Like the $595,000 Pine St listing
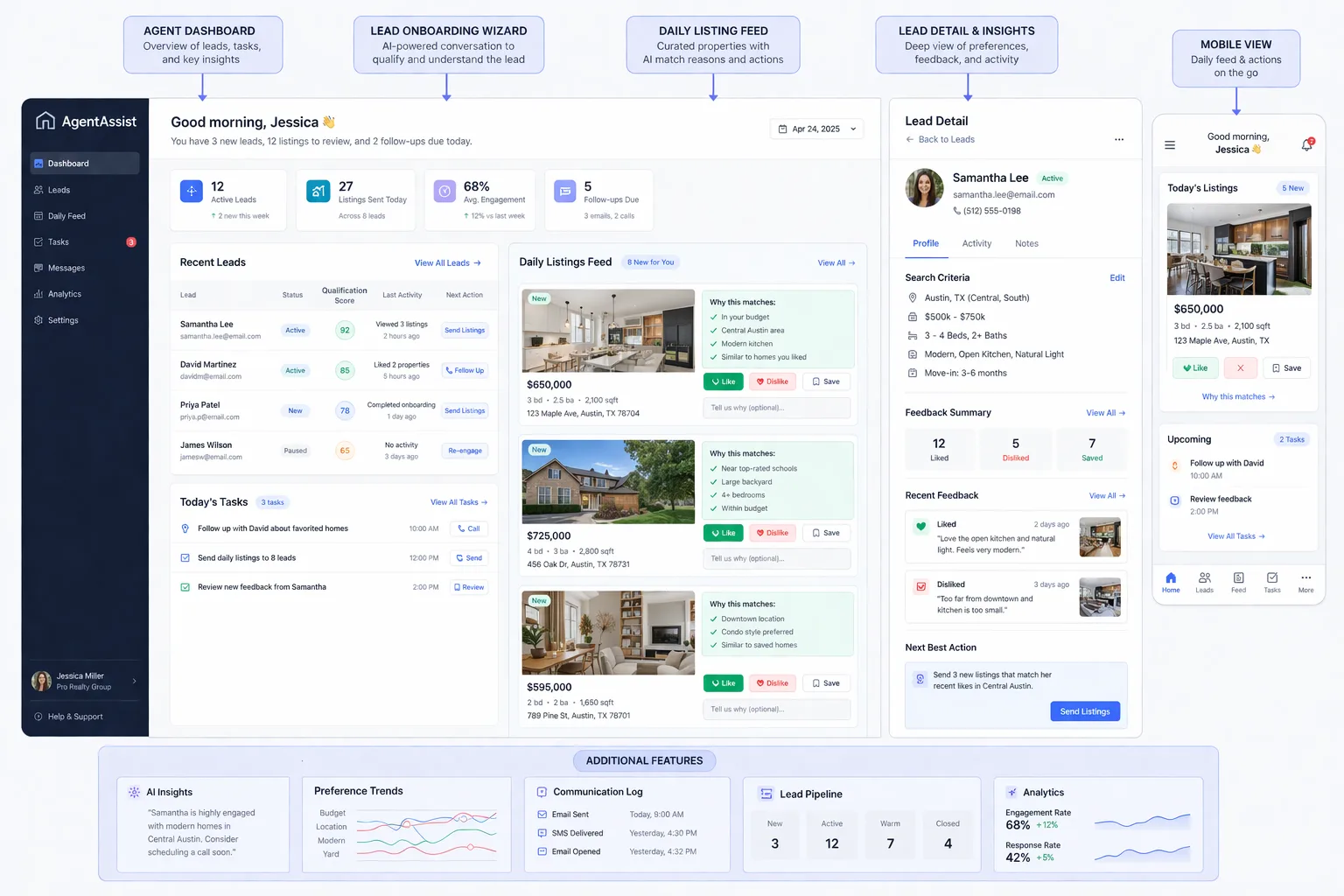The height and width of the screenshot is (896, 1344). coord(724,683)
